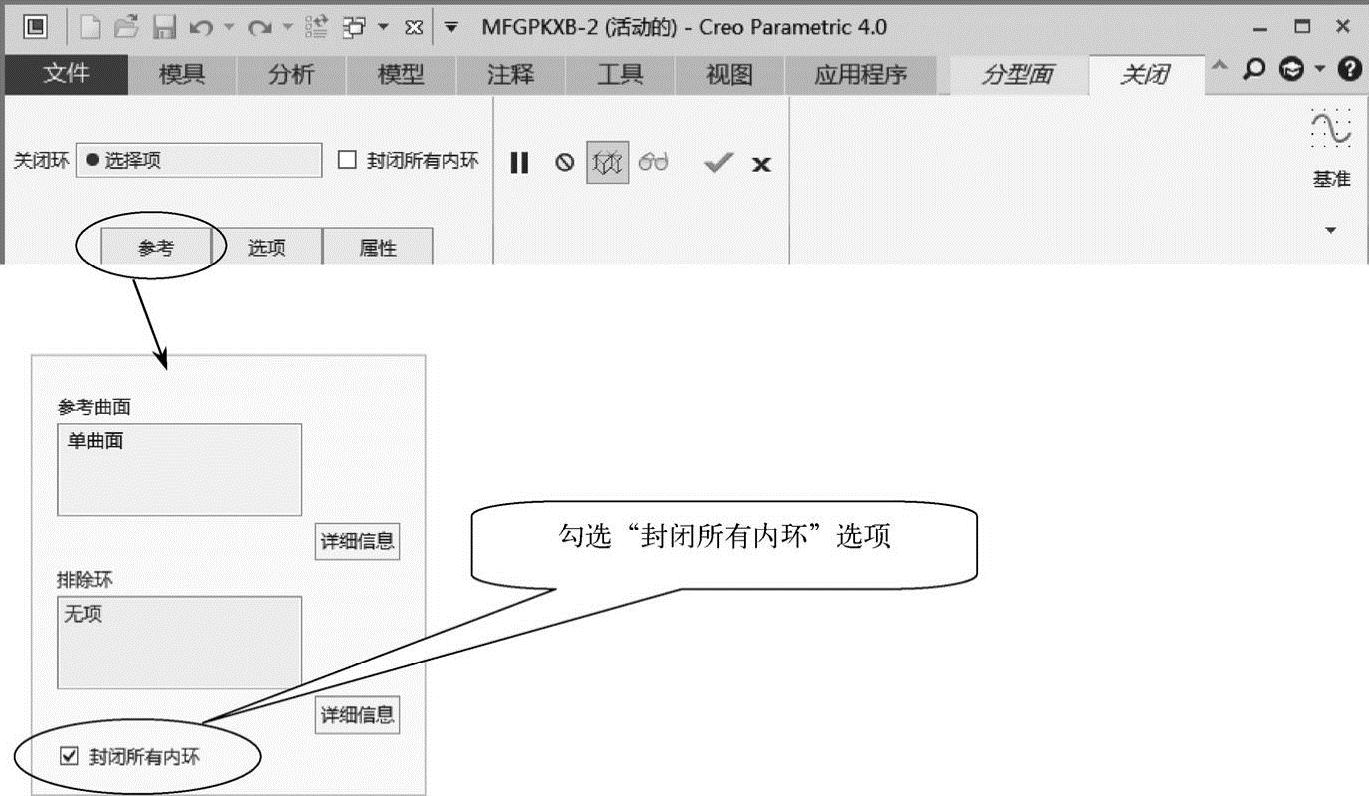Click the Regenerate icon in quick access toolbar

[316, 27]
